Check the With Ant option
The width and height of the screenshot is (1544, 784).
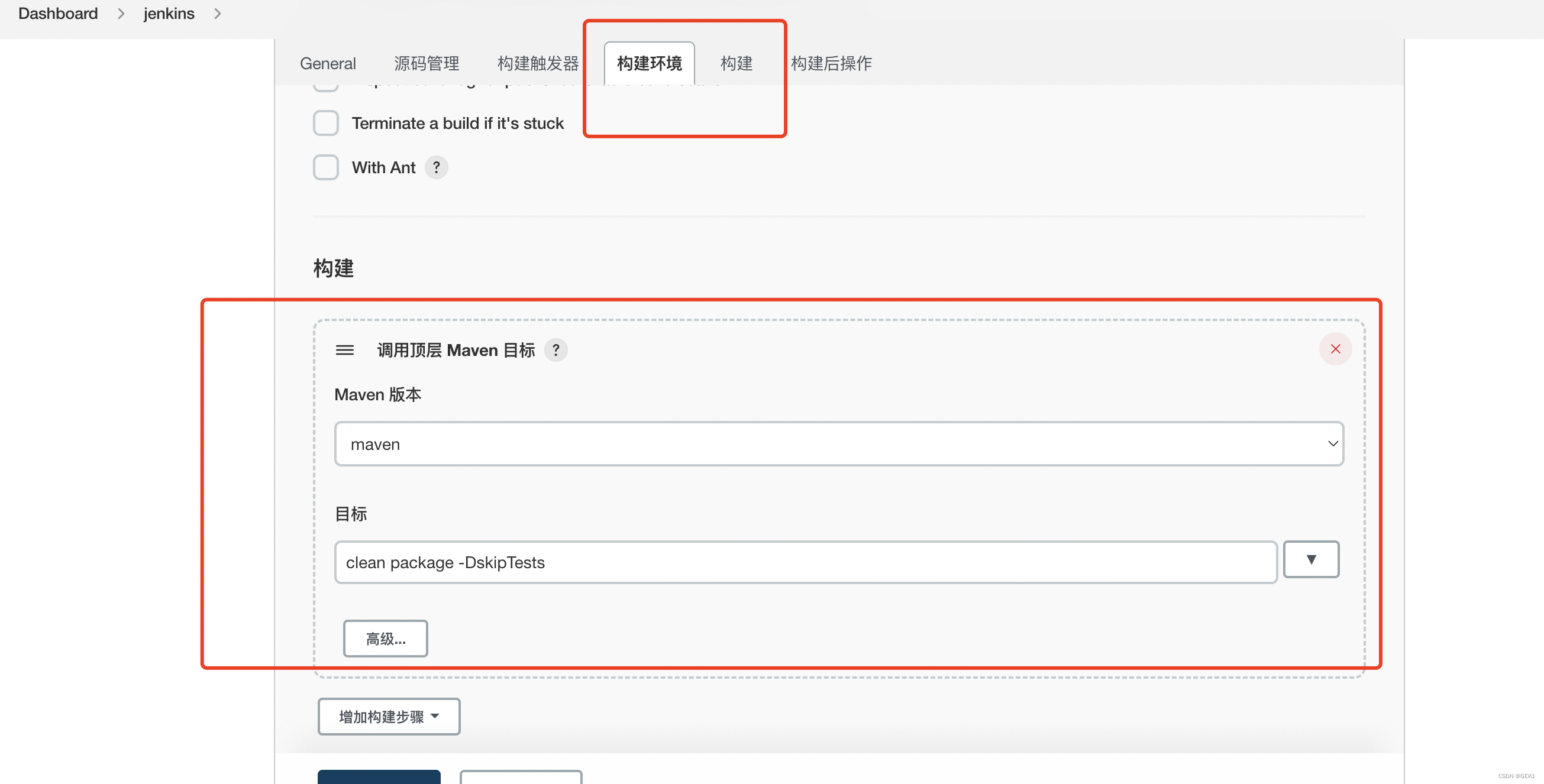point(326,167)
